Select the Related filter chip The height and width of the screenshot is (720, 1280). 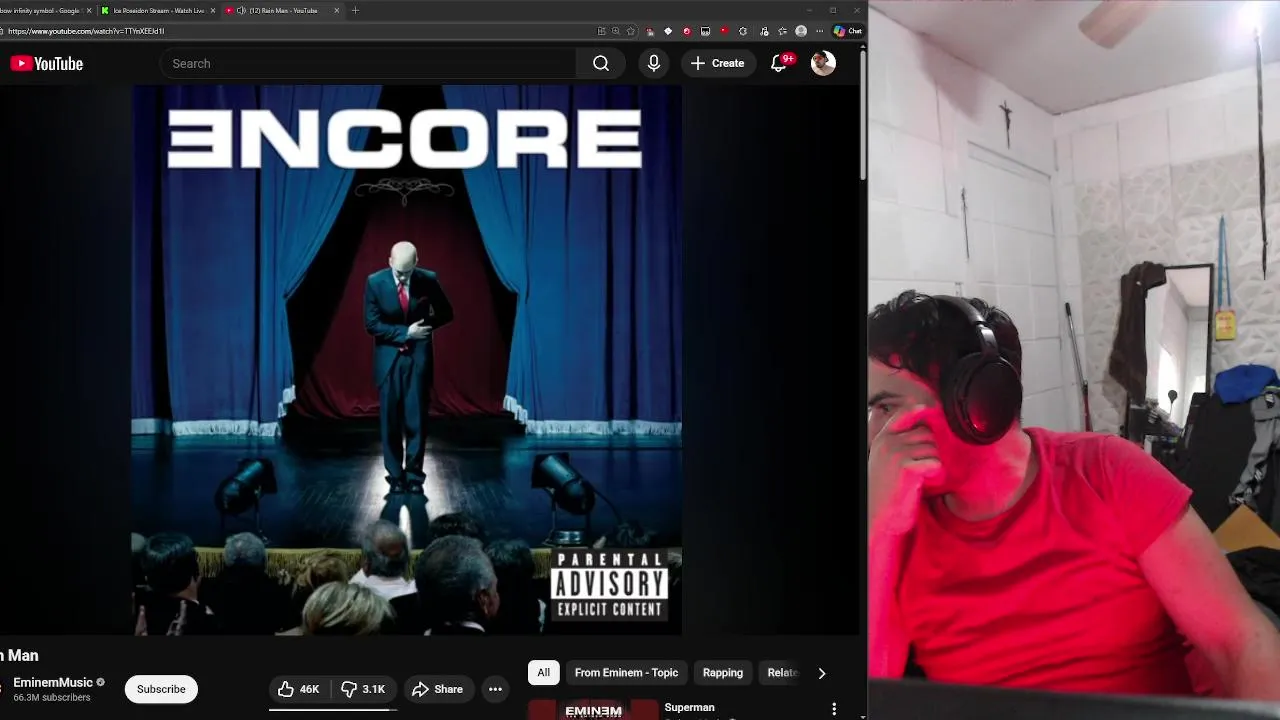pos(782,673)
